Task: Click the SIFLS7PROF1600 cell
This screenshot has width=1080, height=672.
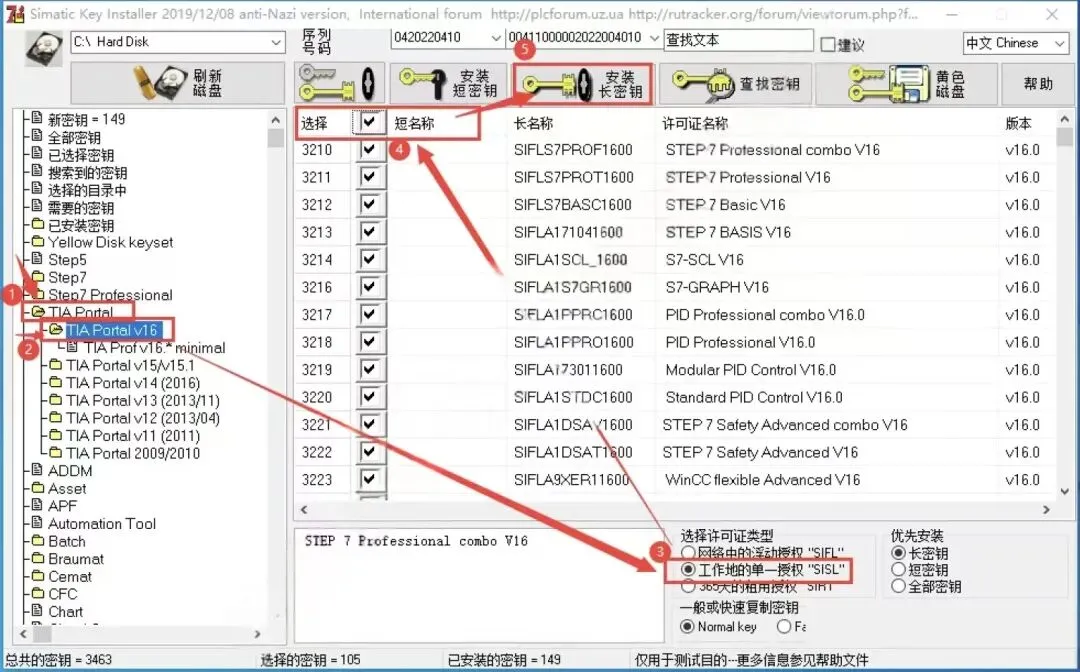Action: pyautogui.click(x=573, y=150)
